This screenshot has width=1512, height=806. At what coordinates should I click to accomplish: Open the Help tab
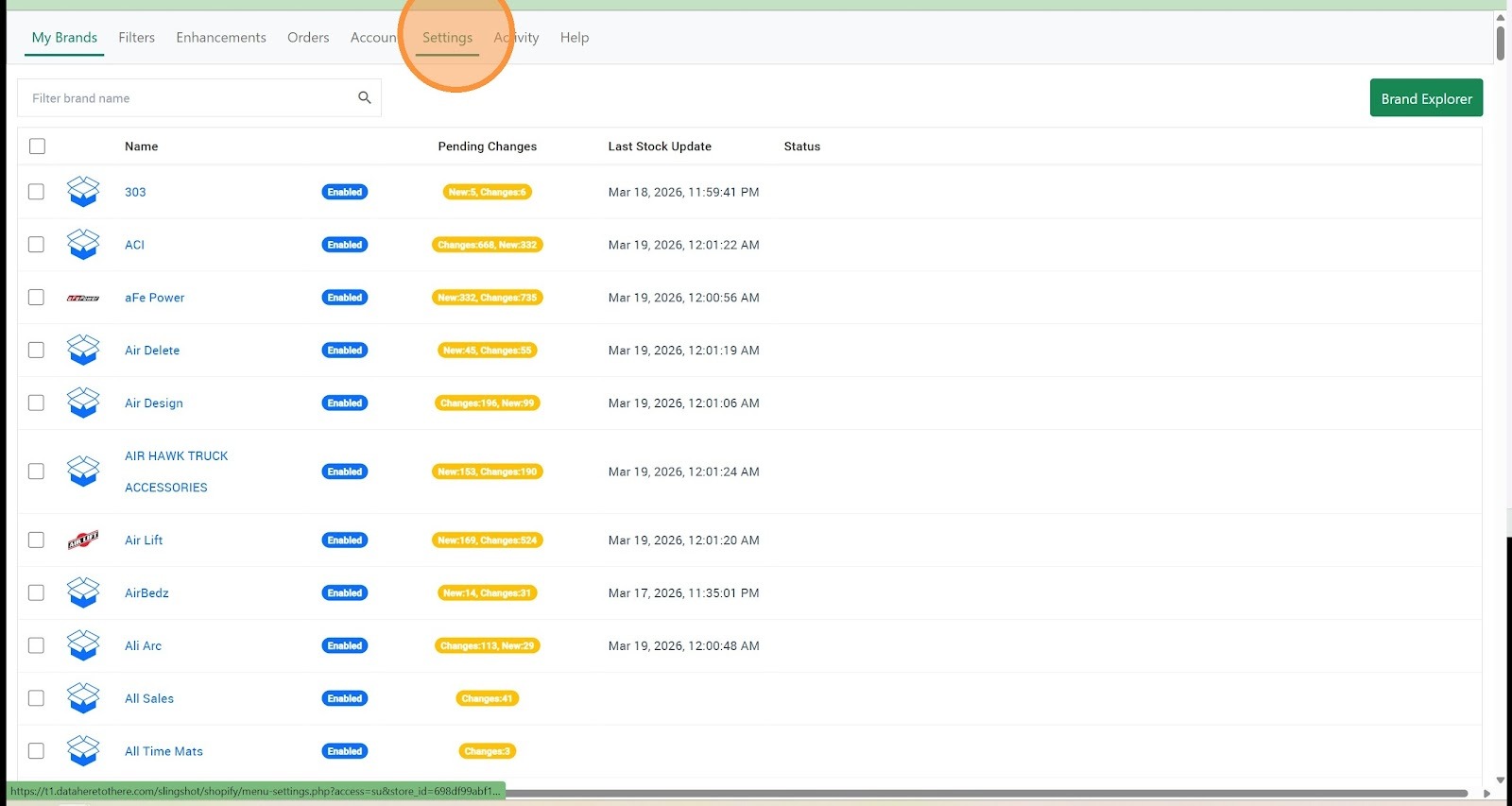(x=575, y=38)
